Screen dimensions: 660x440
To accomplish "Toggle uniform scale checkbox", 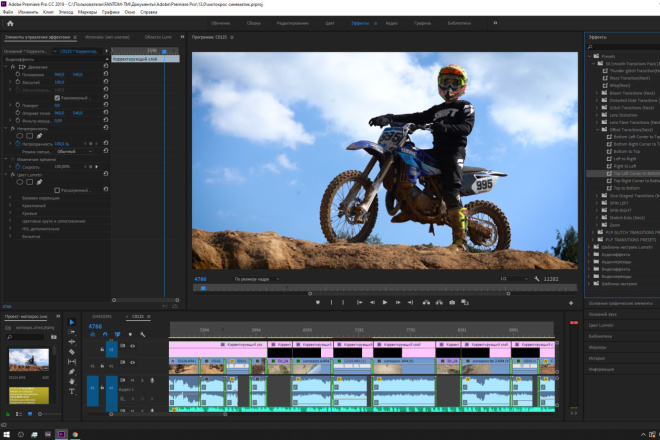I will 57,98.
